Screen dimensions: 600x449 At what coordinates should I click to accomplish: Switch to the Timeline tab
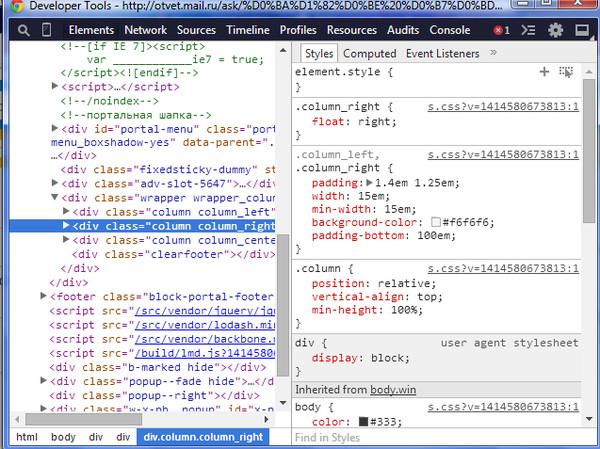tap(248, 30)
